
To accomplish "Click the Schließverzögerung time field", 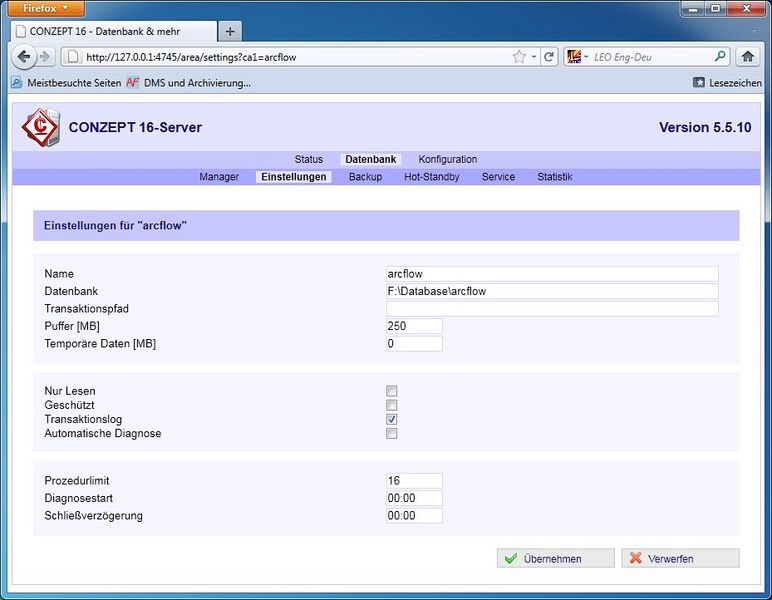I will 414,516.
